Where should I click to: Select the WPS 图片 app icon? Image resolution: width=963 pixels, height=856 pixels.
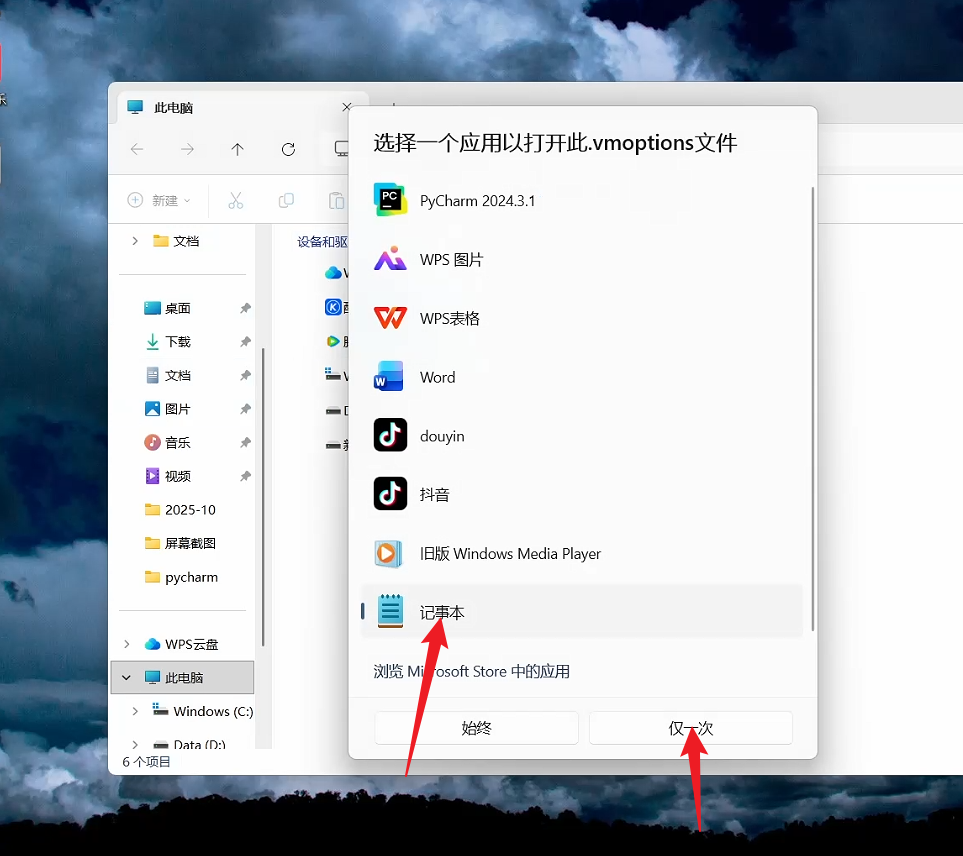click(390, 259)
